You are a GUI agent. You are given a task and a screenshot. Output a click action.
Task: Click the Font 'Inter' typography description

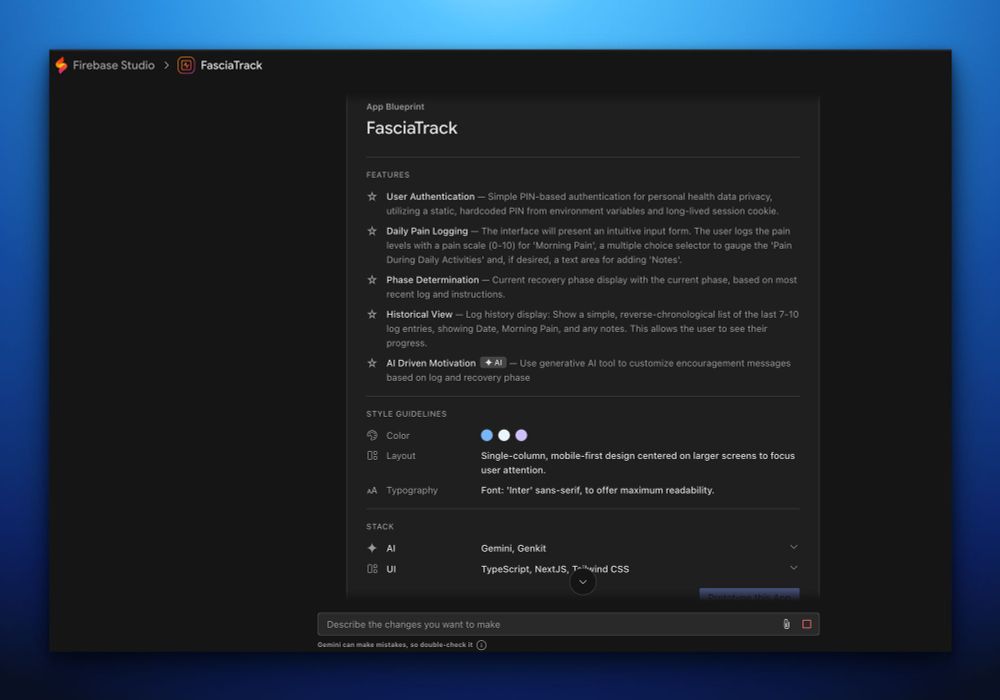[598, 490]
